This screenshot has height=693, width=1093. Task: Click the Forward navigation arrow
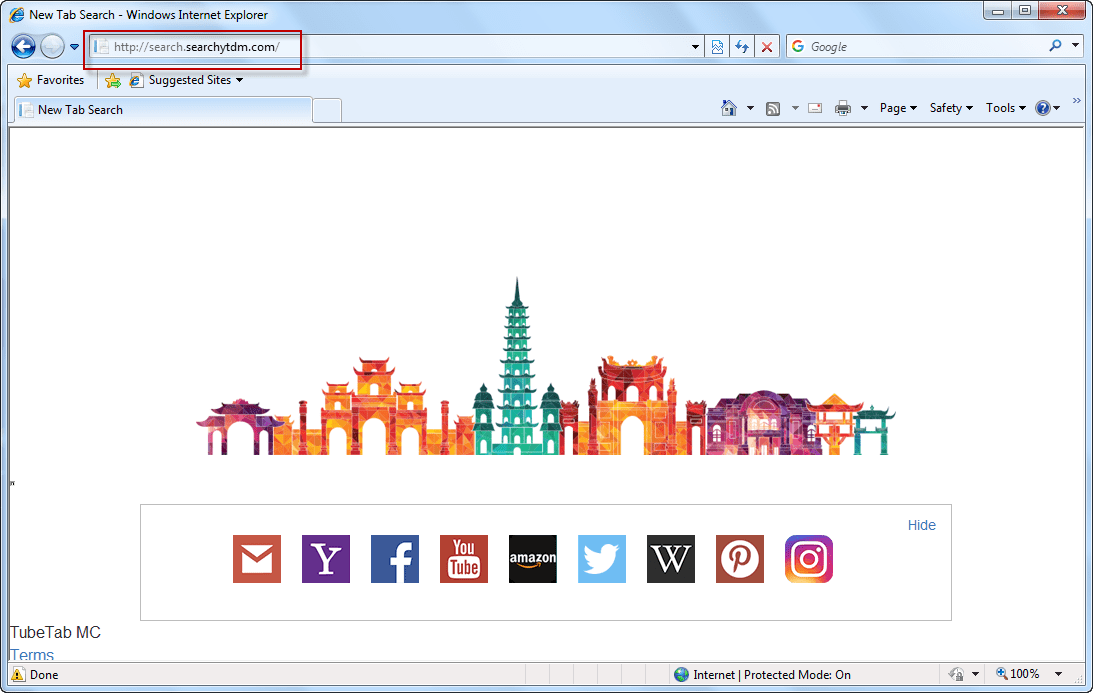52,47
